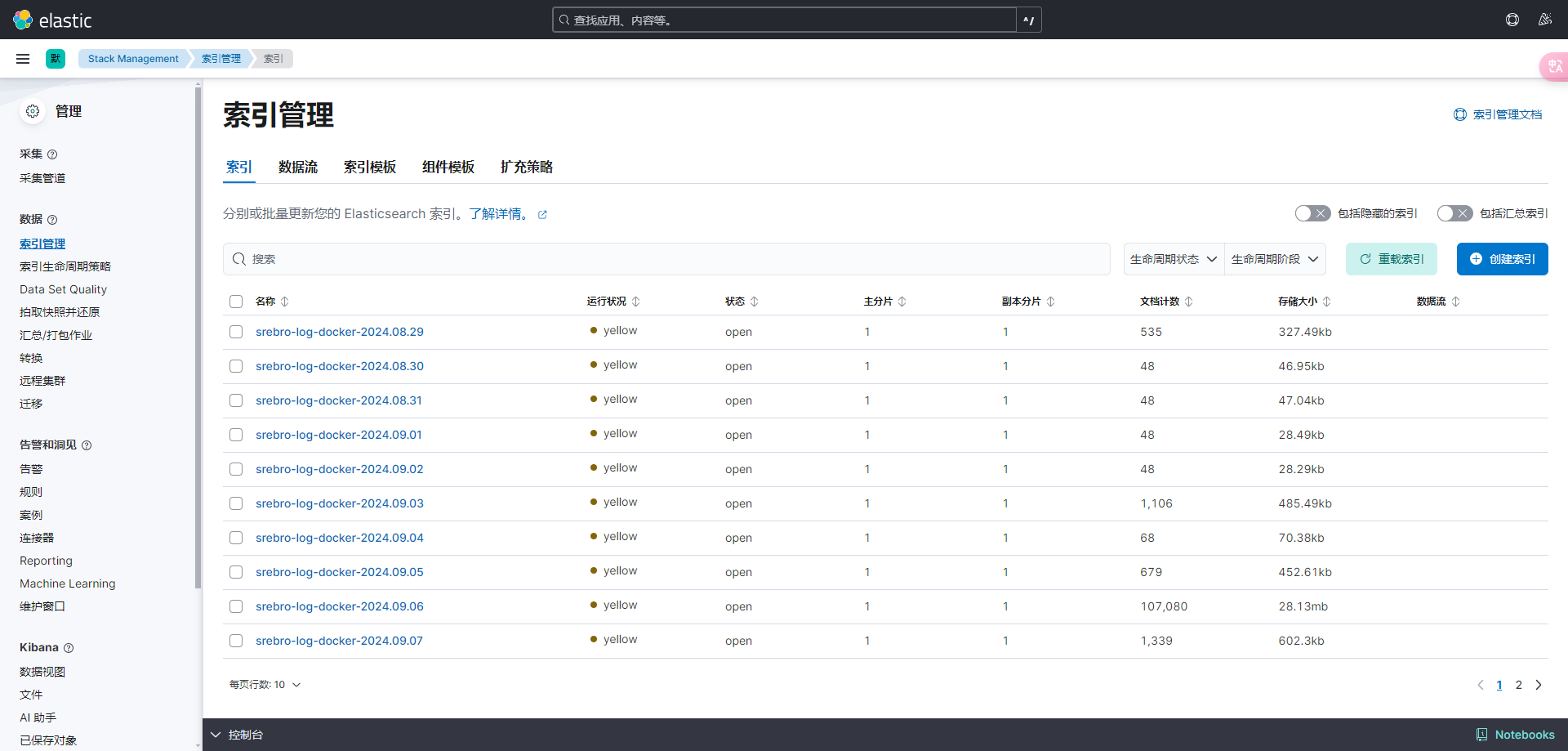This screenshot has width=1568, height=751.
Task: Change the 每页行数 page size dropdown
Action: coord(264,685)
